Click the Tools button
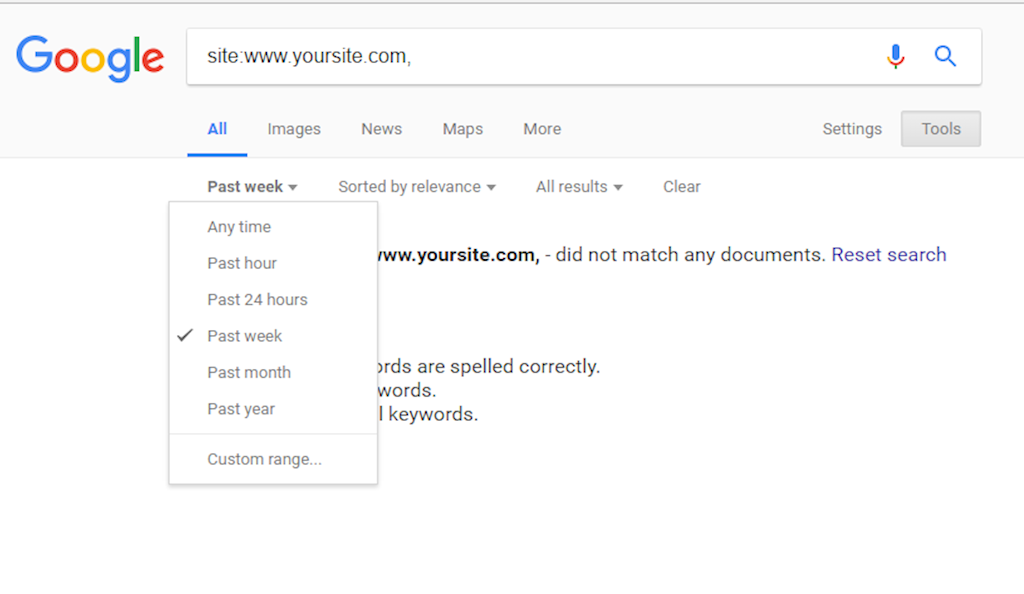Image resolution: width=1024 pixels, height=594 pixels. tap(940, 129)
